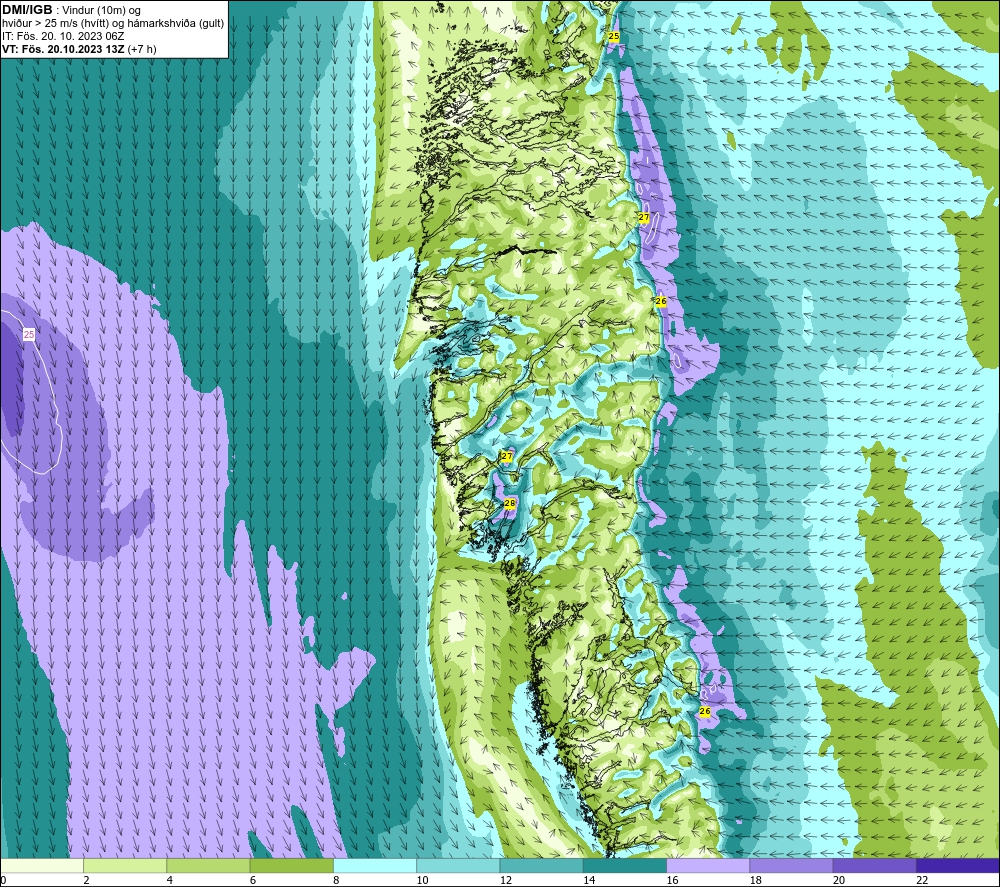Pick the 16–18 m/s lavender scale swatch
Screen dimensions: 1000x887
click(x=708, y=865)
